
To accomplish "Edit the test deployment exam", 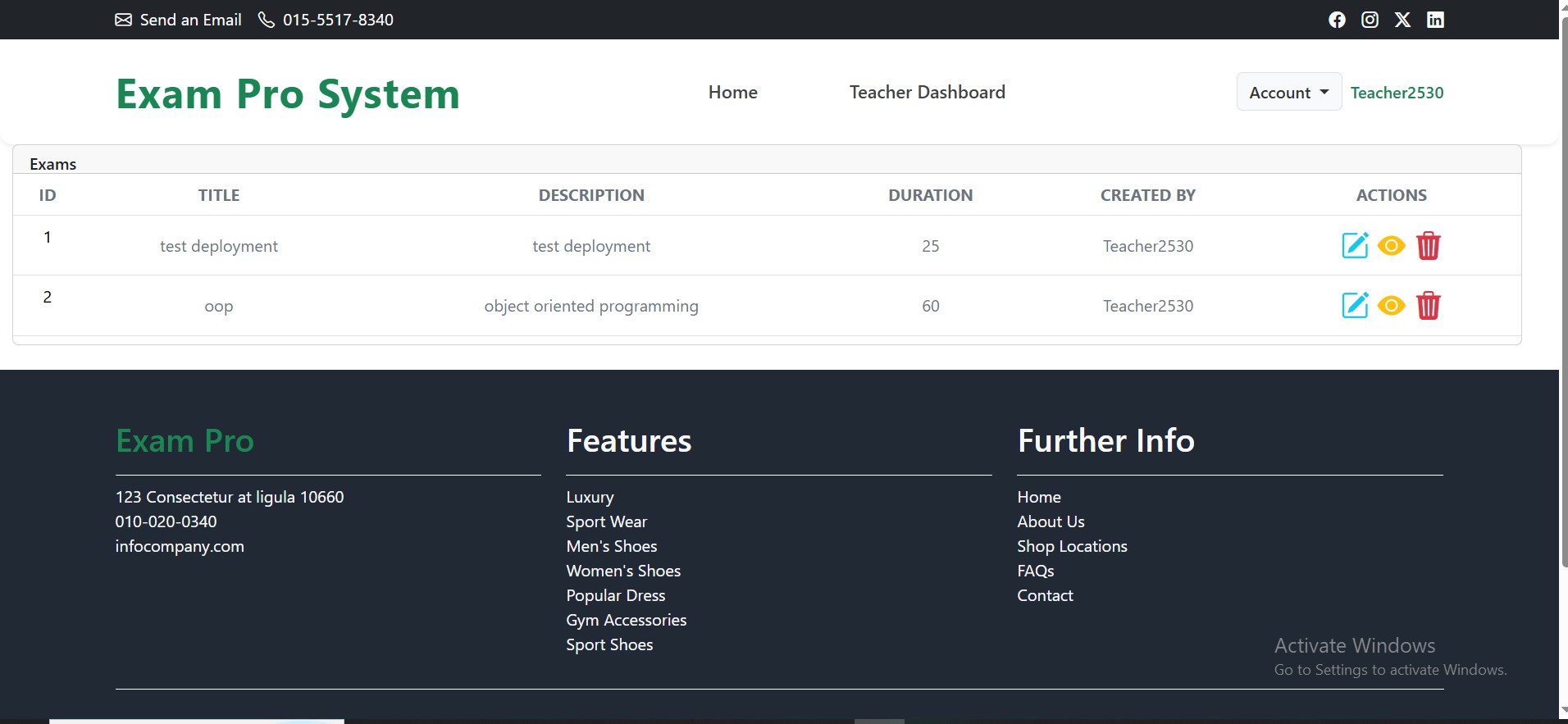I will pos(1354,245).
